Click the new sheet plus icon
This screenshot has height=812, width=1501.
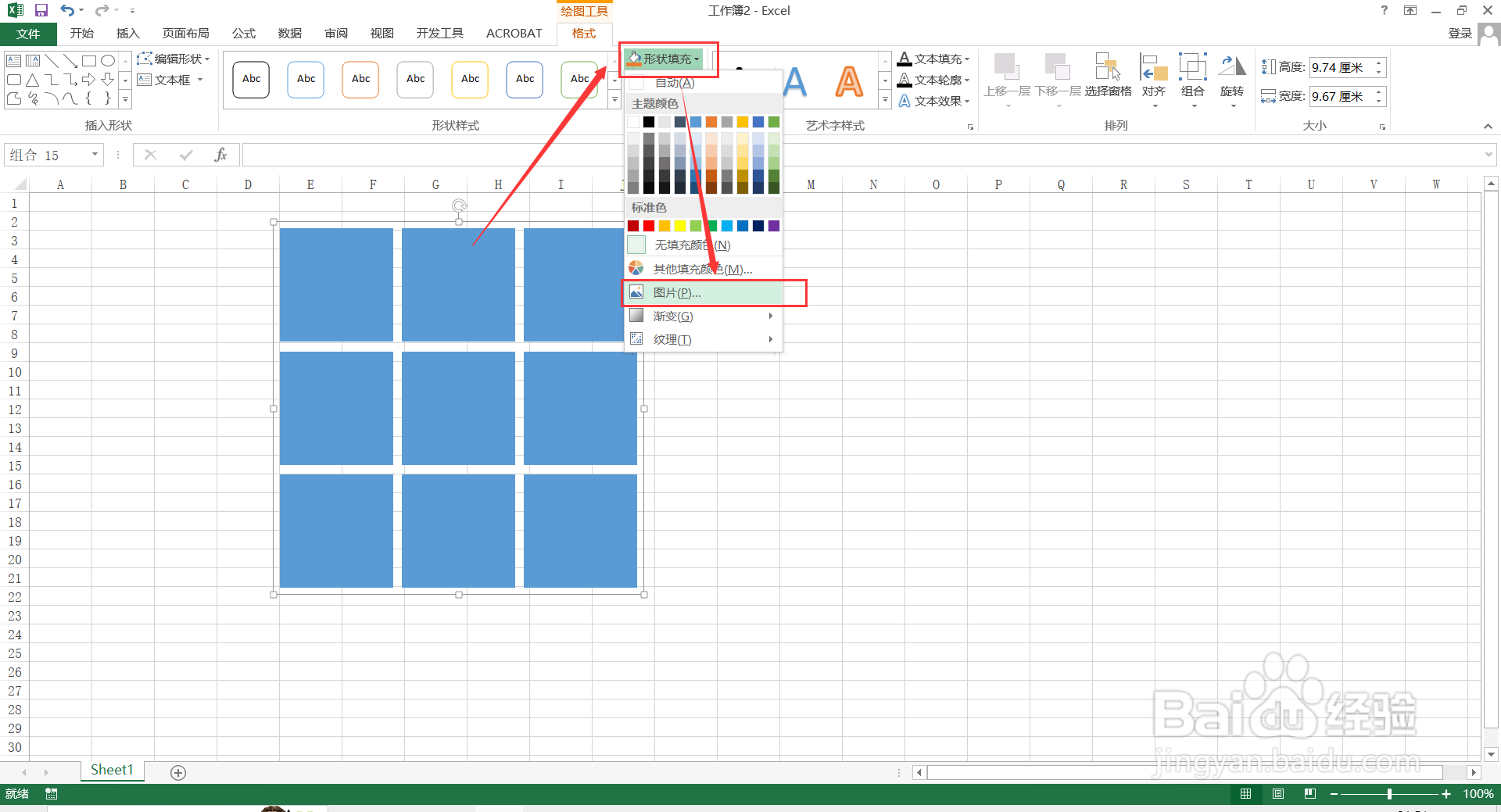178,773
